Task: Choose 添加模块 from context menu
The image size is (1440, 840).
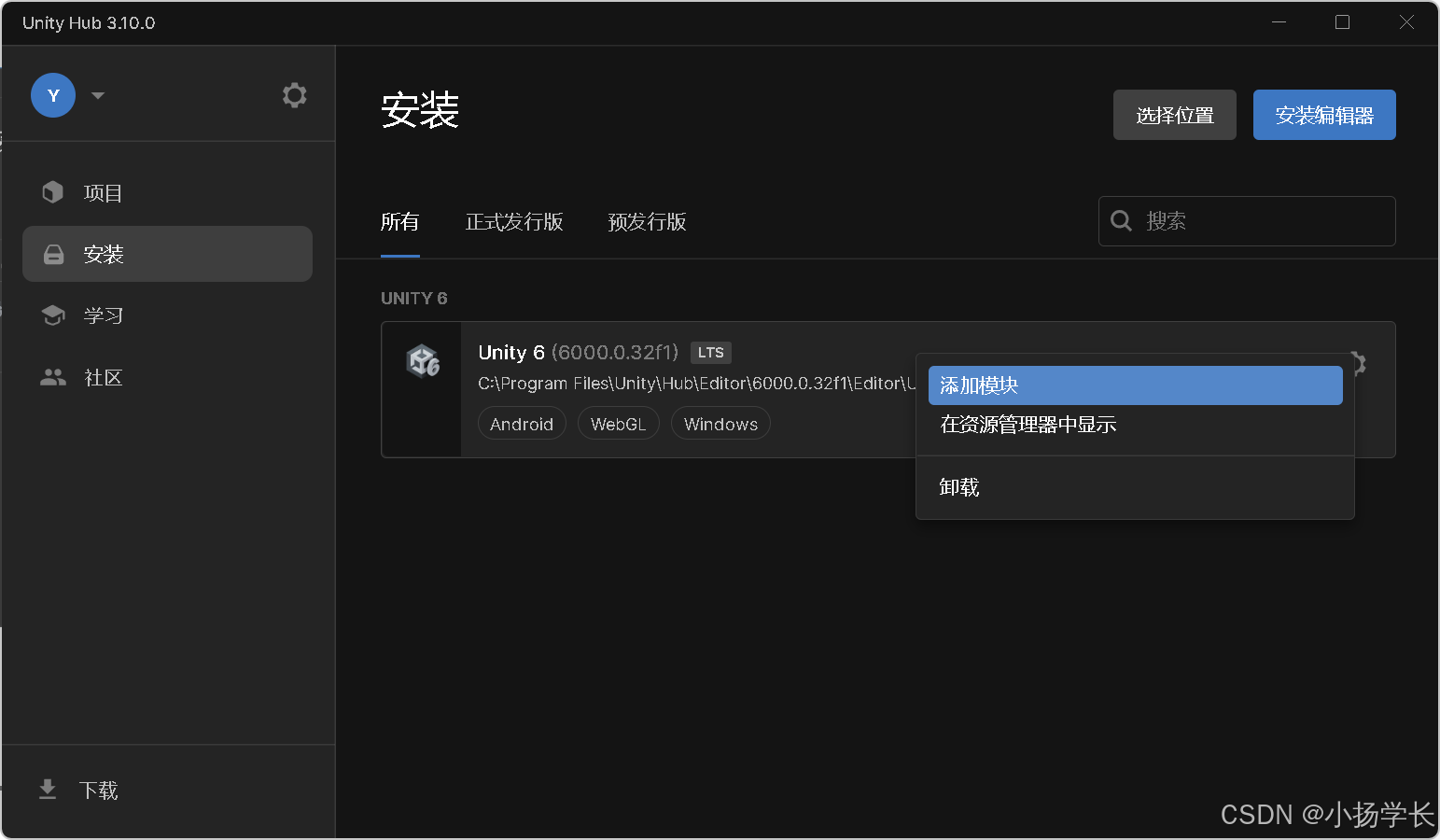Action: pos(1136,385)
